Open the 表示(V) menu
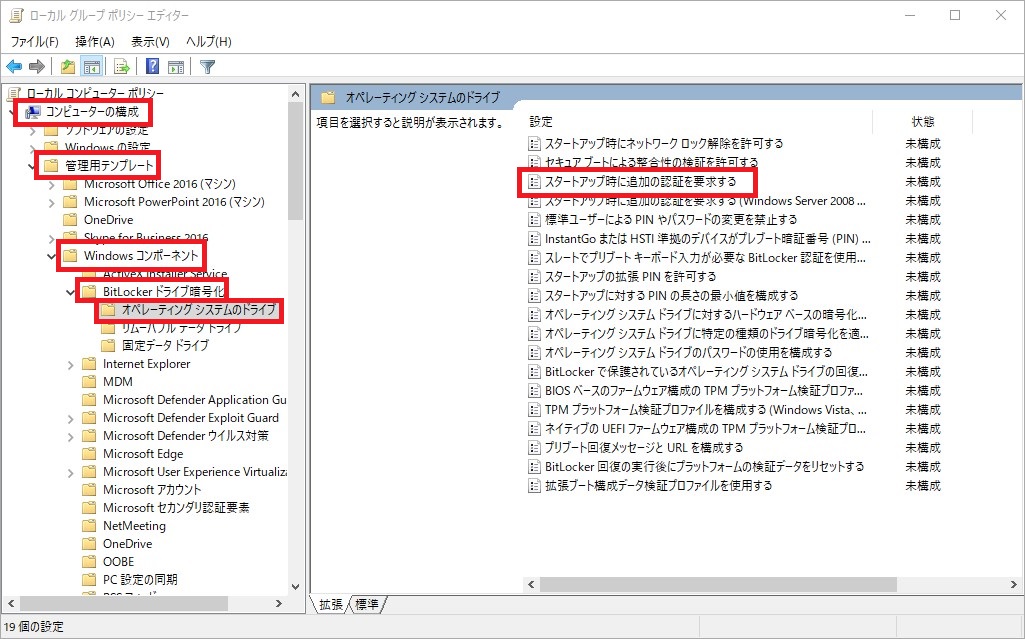Image resolution: width=1025 pixels, height=639 pixels. (150, 42)
